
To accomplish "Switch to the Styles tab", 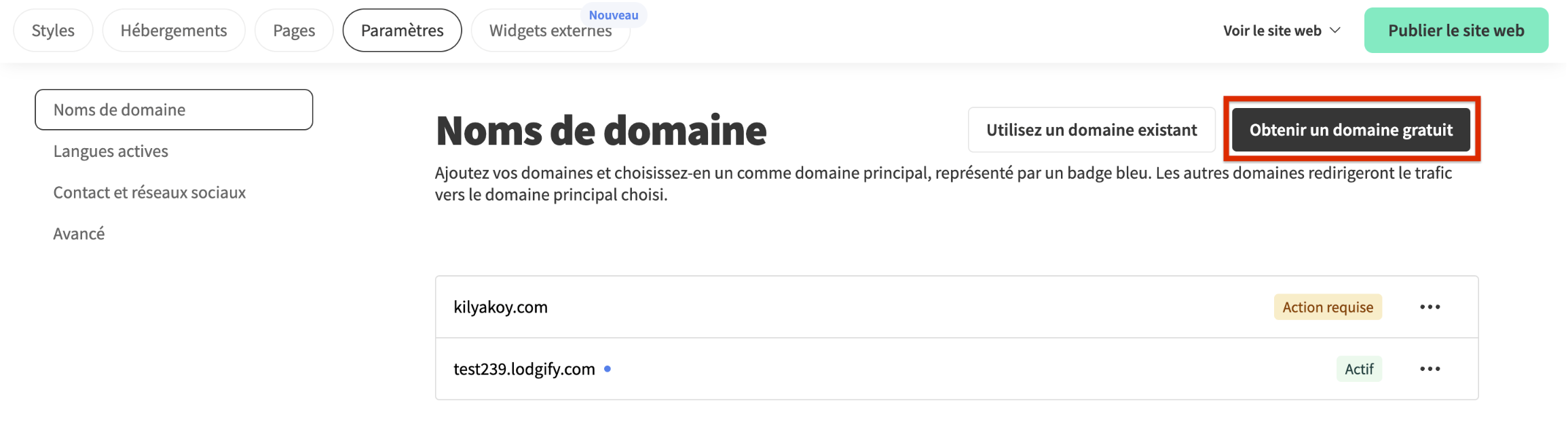I will click(x=53, y=31).
